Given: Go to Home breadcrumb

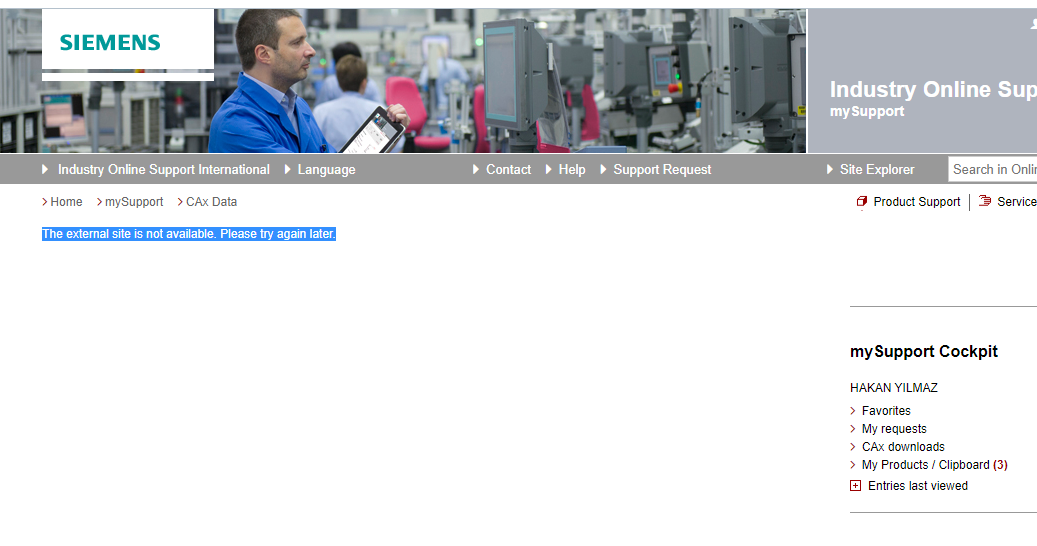Looking at the screenshot, I should pos(66,202).
